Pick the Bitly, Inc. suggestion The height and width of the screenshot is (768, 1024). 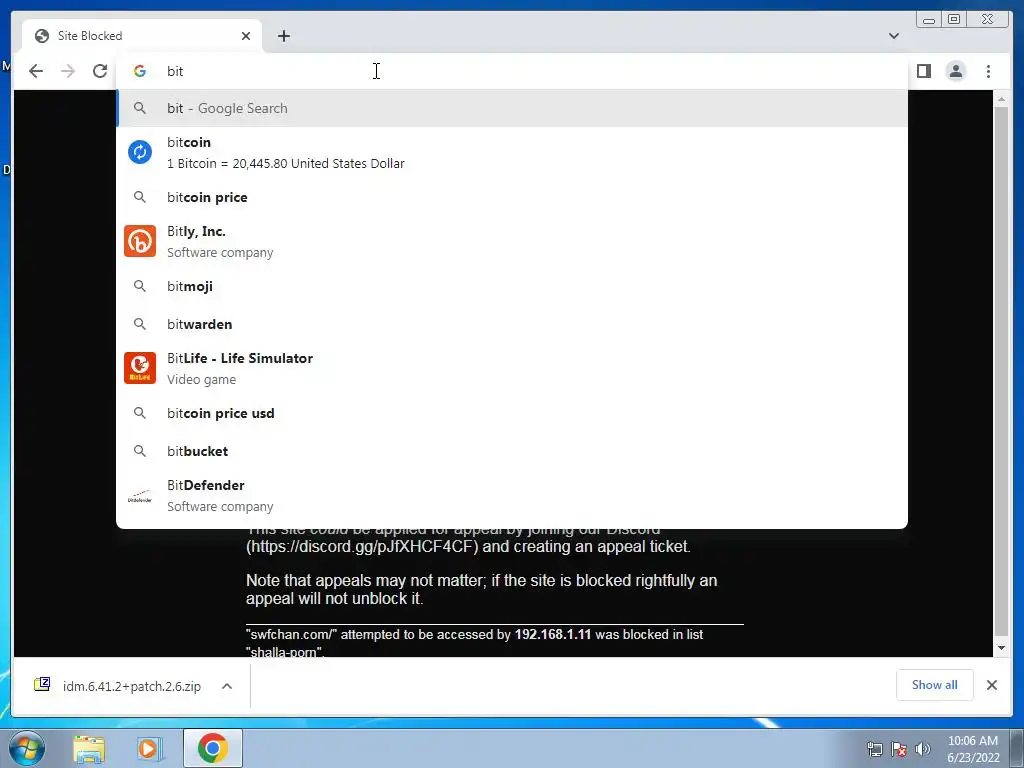(x=511, y=242)
